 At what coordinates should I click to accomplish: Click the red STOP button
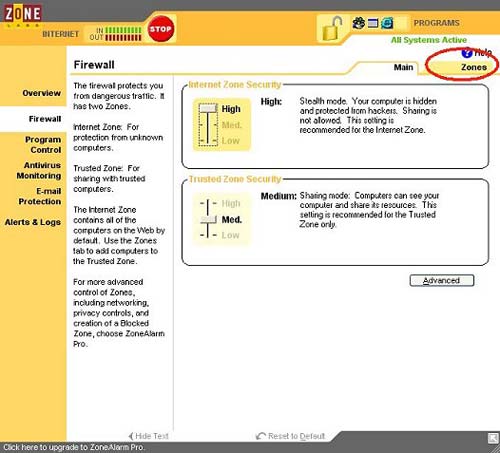(161, 29)
